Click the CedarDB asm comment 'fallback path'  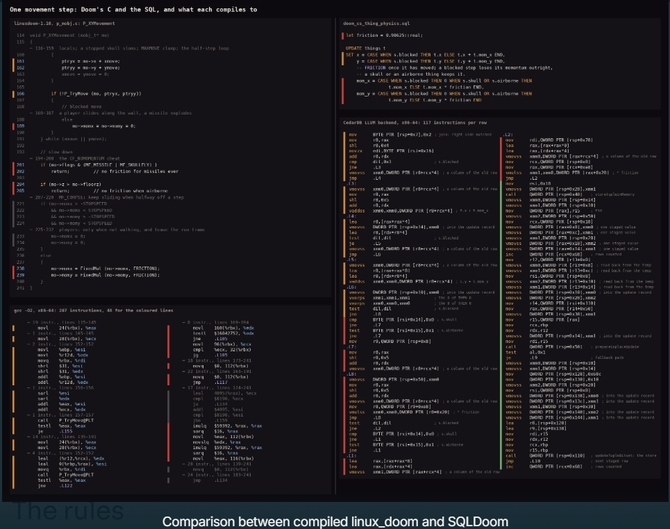(x=609, y=358)
